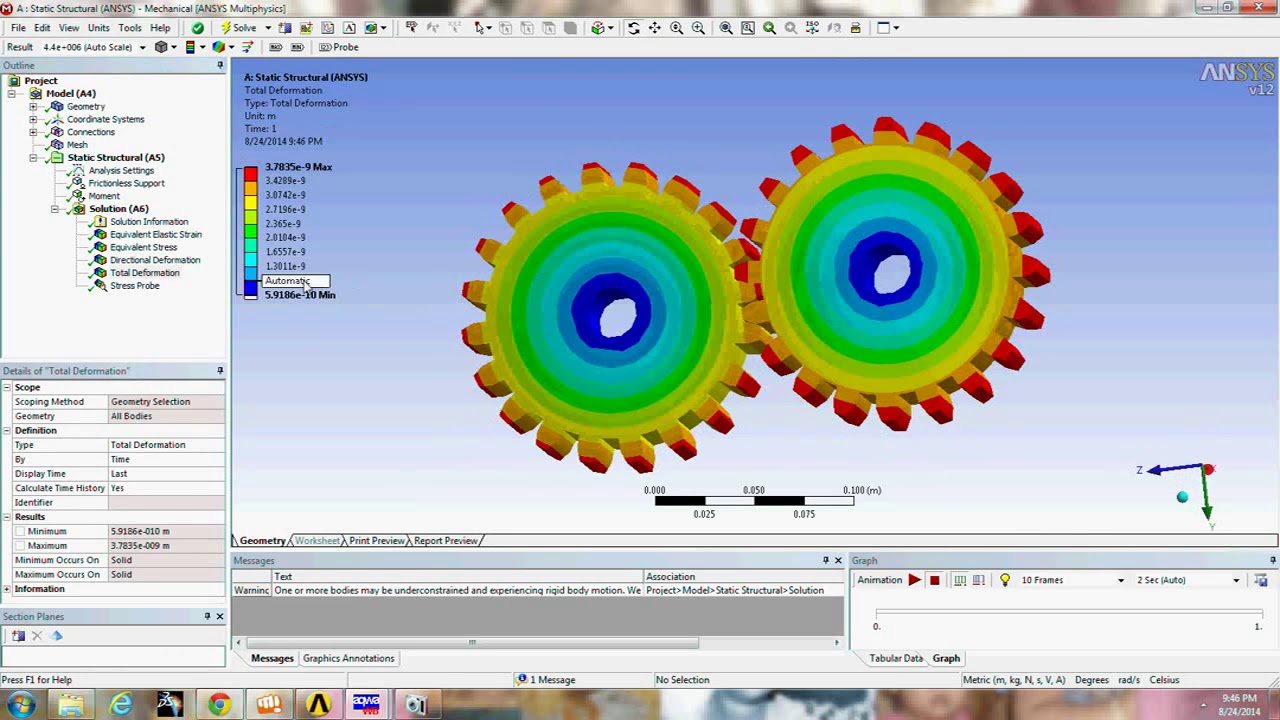The image size is (1280, 720).
Task: Collapse the Definition section in Details
Action: [7, 430]
